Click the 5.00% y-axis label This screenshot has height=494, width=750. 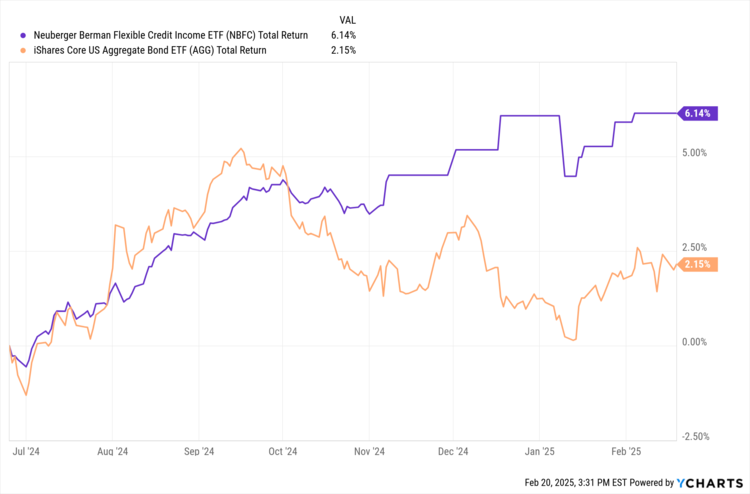(694, 154)
